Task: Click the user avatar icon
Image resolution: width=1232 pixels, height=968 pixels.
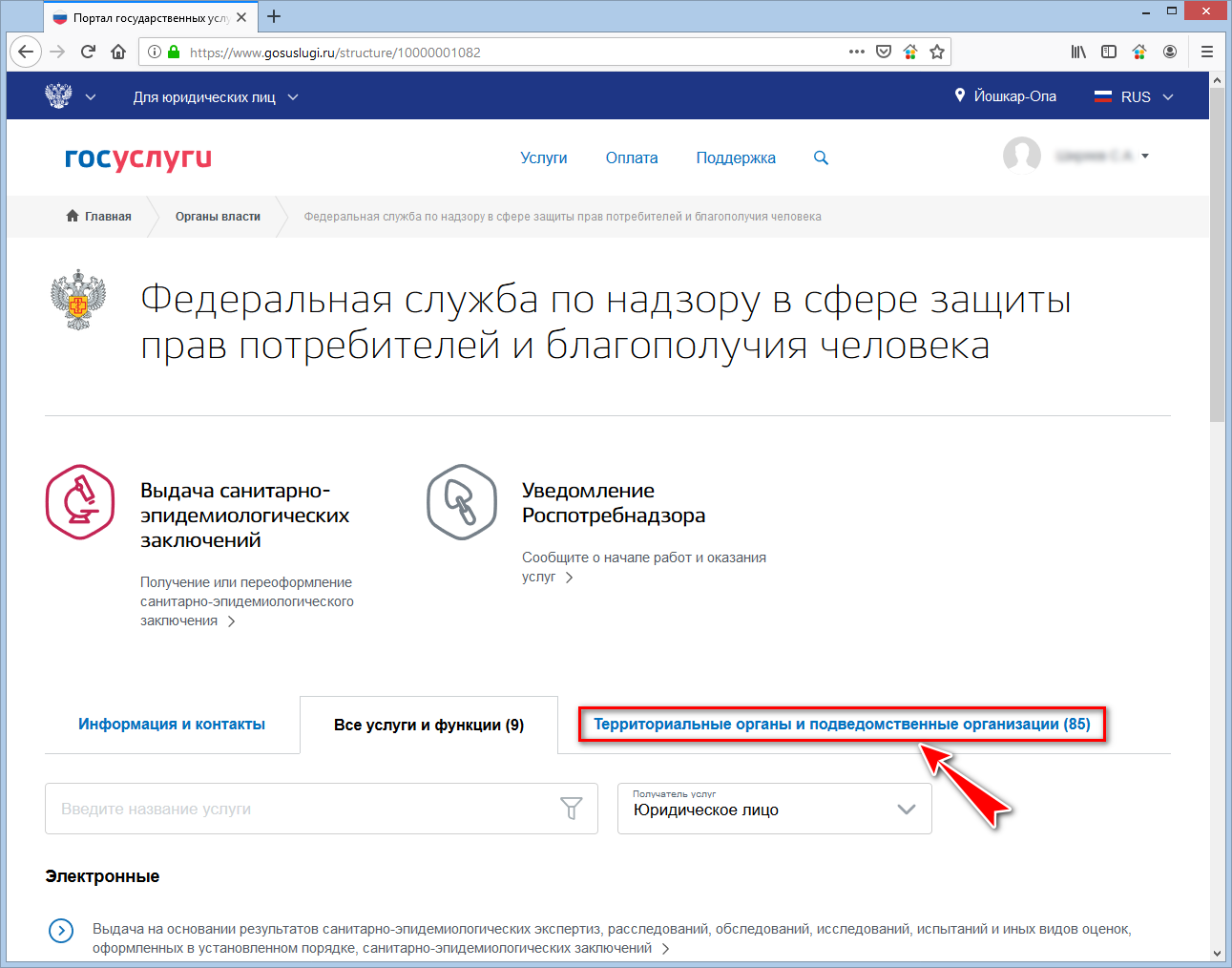Action: (1022, 156)
